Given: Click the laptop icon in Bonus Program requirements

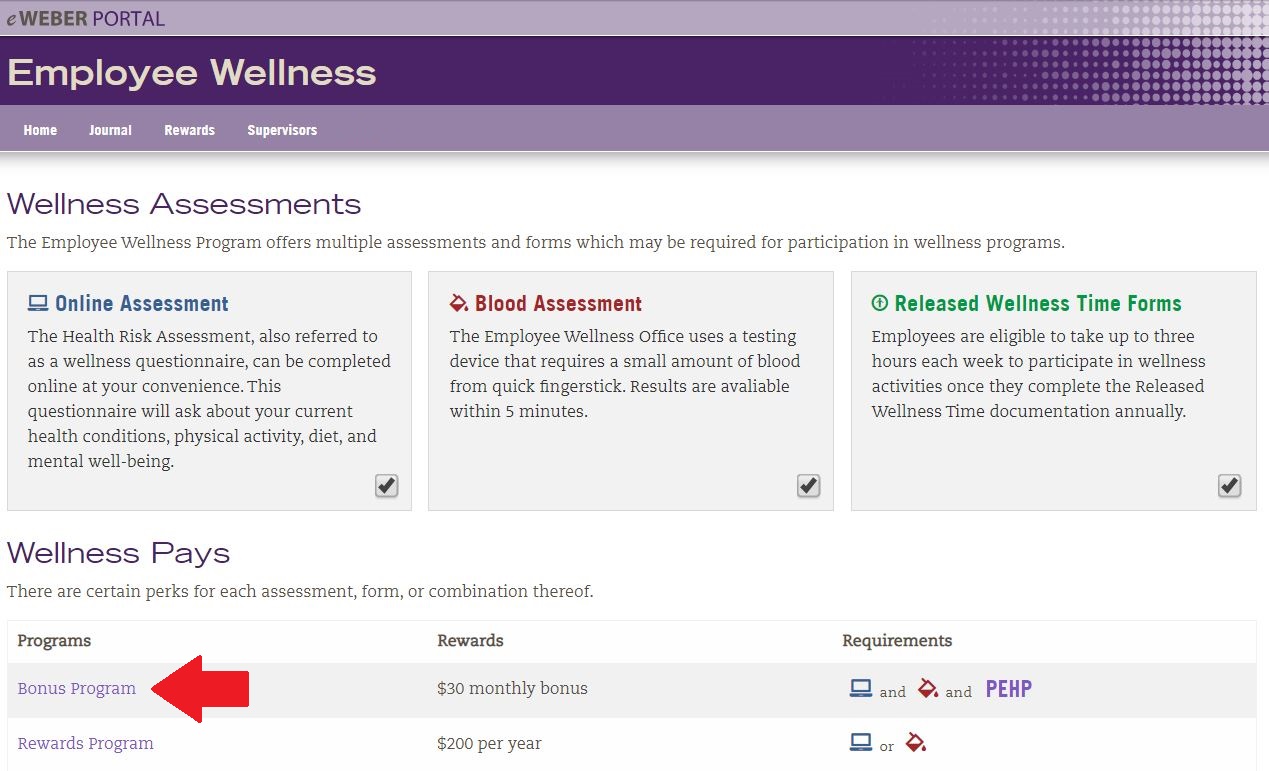Looking at the screenshot, I should [x=860, y=688].
